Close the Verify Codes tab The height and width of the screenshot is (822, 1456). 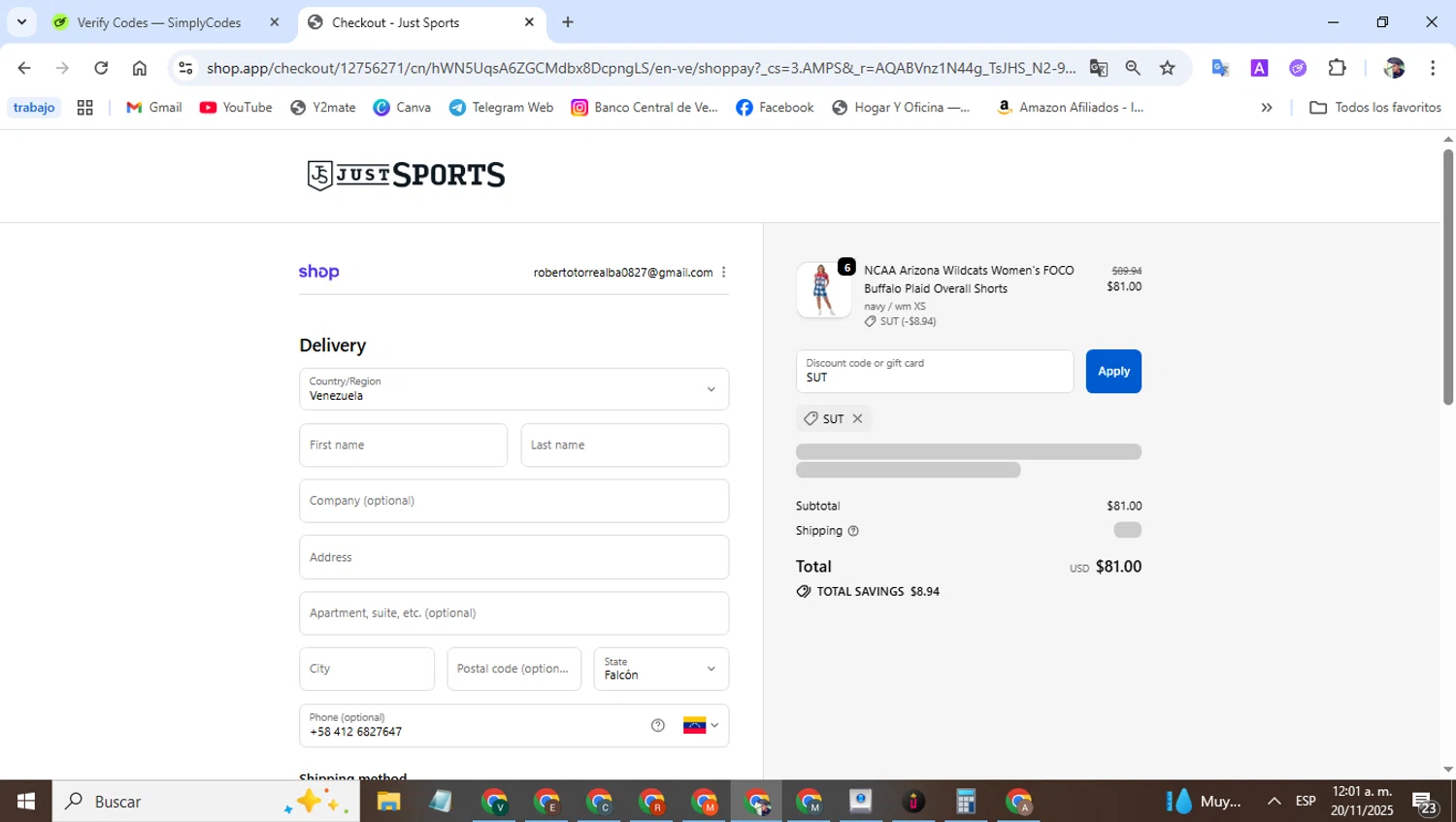click(275, 22)
